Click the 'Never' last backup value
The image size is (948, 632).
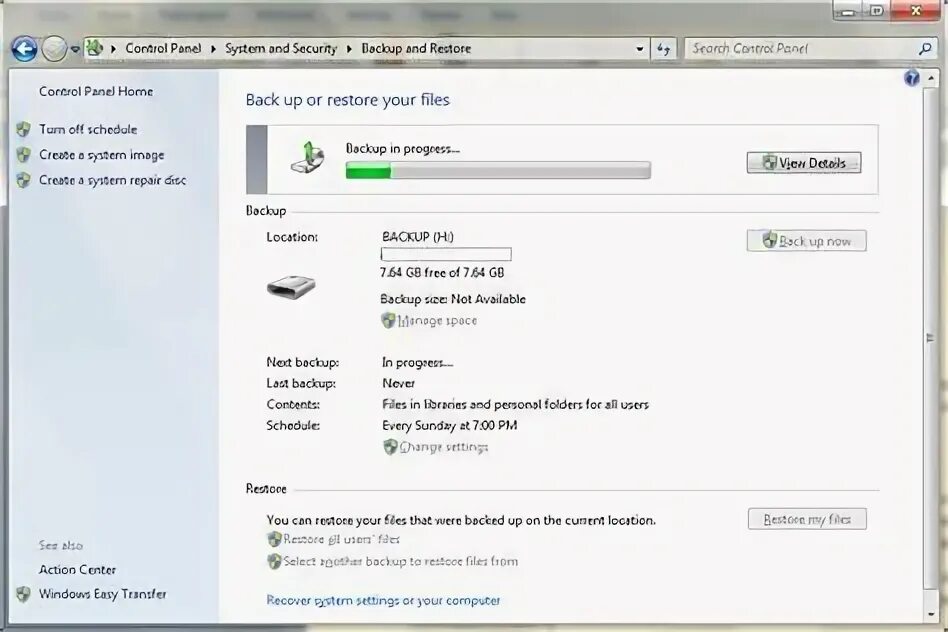coord(398,383)
